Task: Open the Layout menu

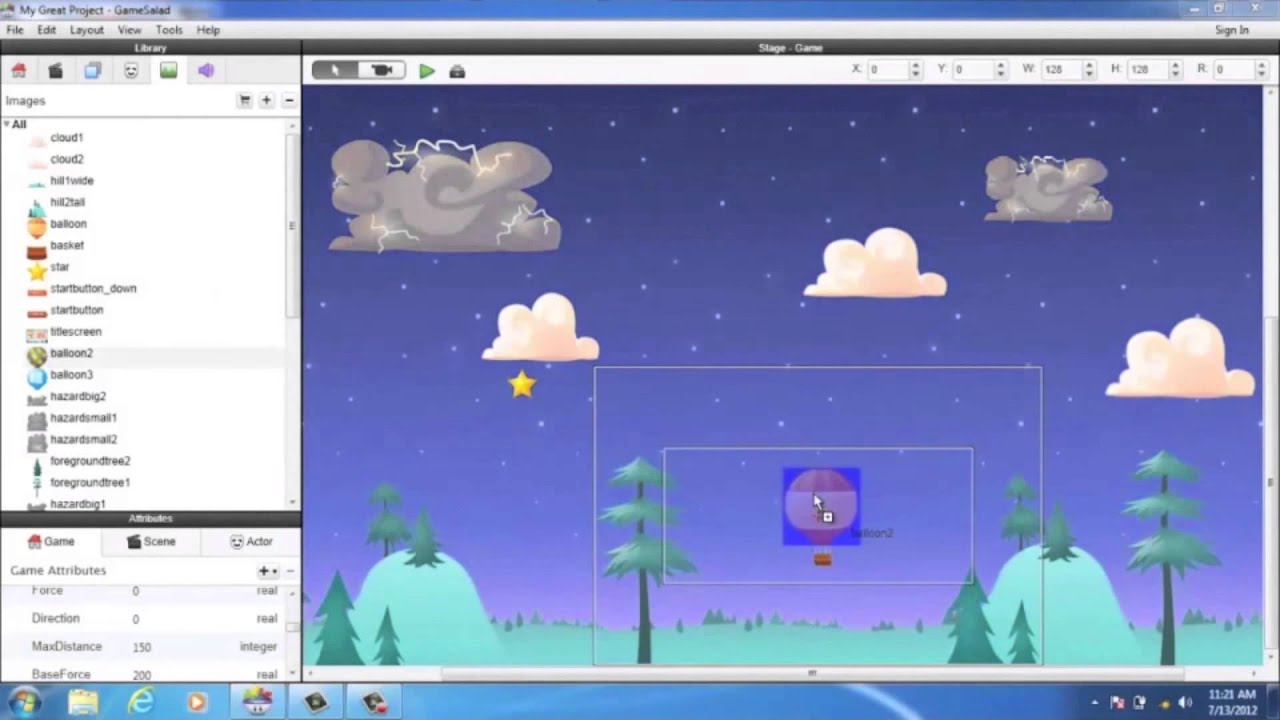Action: [x=86, y=30]
